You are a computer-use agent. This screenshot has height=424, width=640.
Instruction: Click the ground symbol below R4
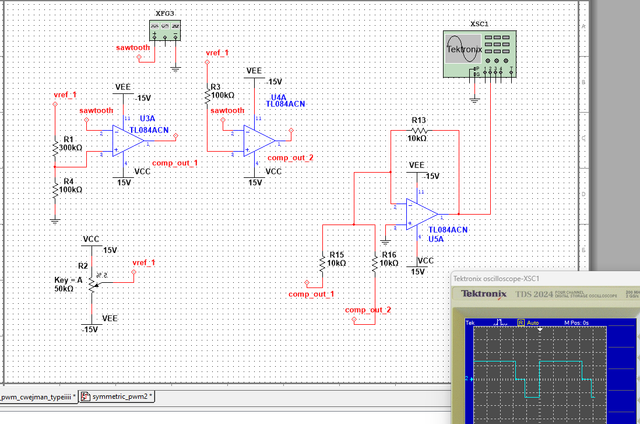55,221
